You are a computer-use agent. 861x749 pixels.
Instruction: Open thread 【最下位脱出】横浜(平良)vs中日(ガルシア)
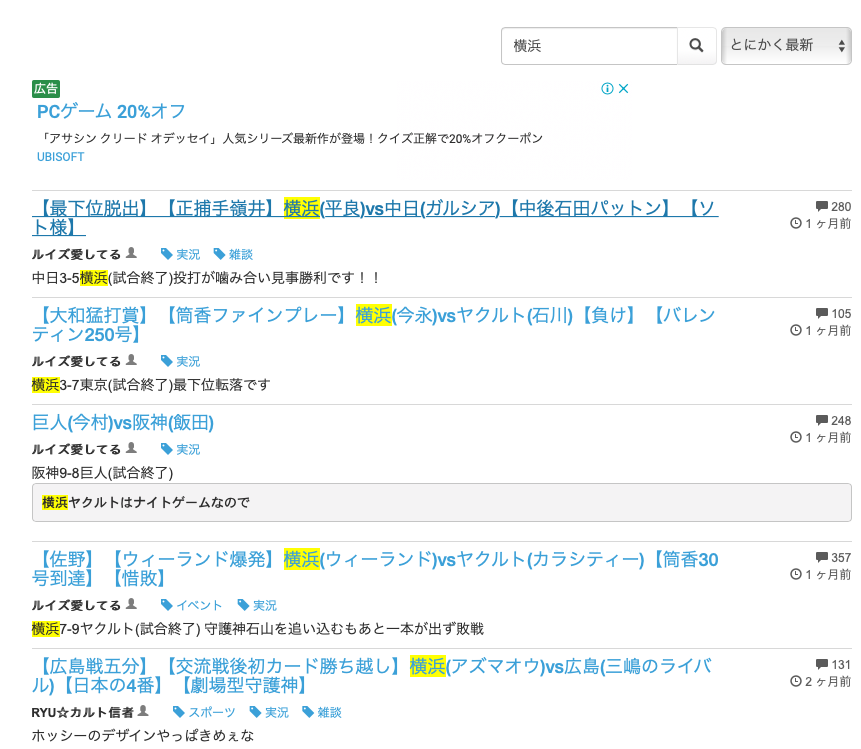pyautogui.click(x=375, y=217)
